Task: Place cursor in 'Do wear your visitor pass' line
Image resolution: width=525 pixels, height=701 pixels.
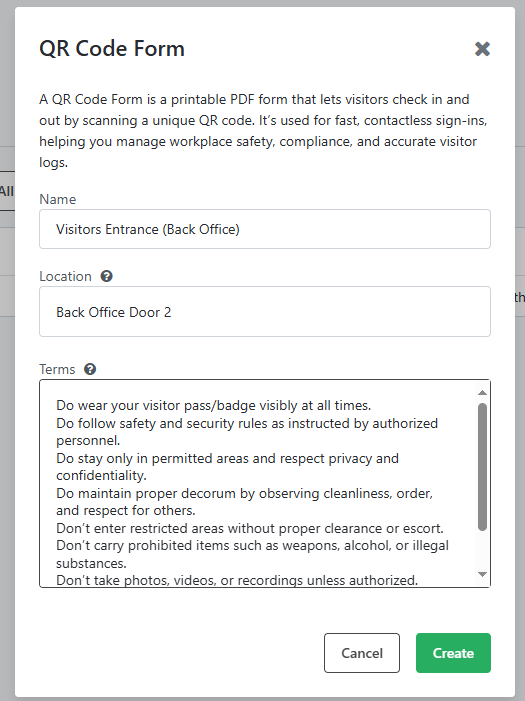Action: point(213,405)
